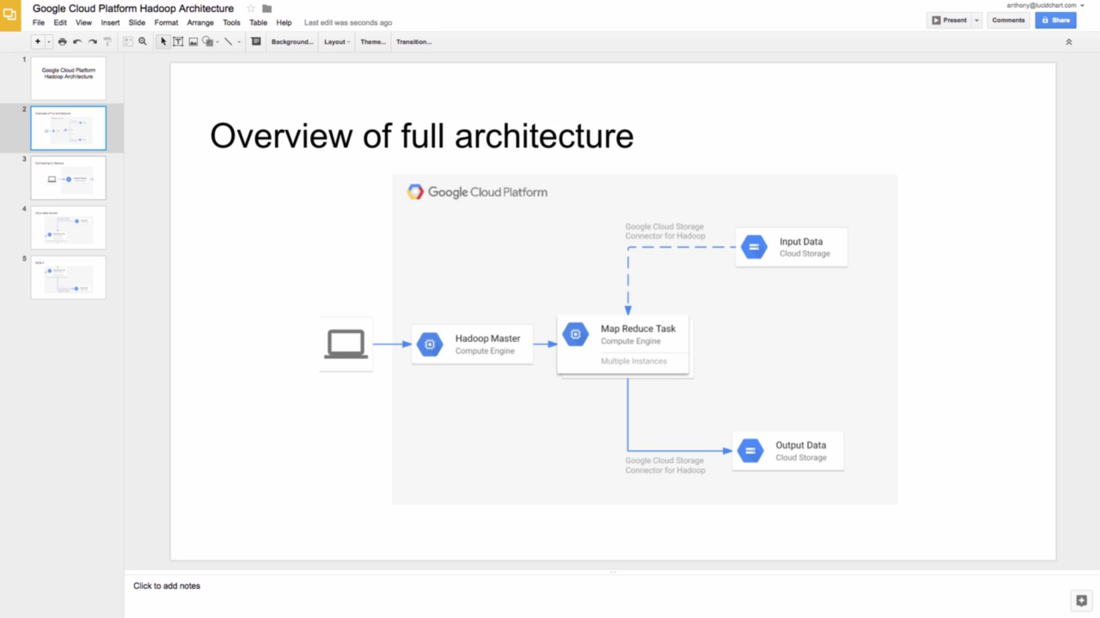The width and height of the screenshot is (1100, 618).
Task: Open the Comments button
Action: [1008, 20]
